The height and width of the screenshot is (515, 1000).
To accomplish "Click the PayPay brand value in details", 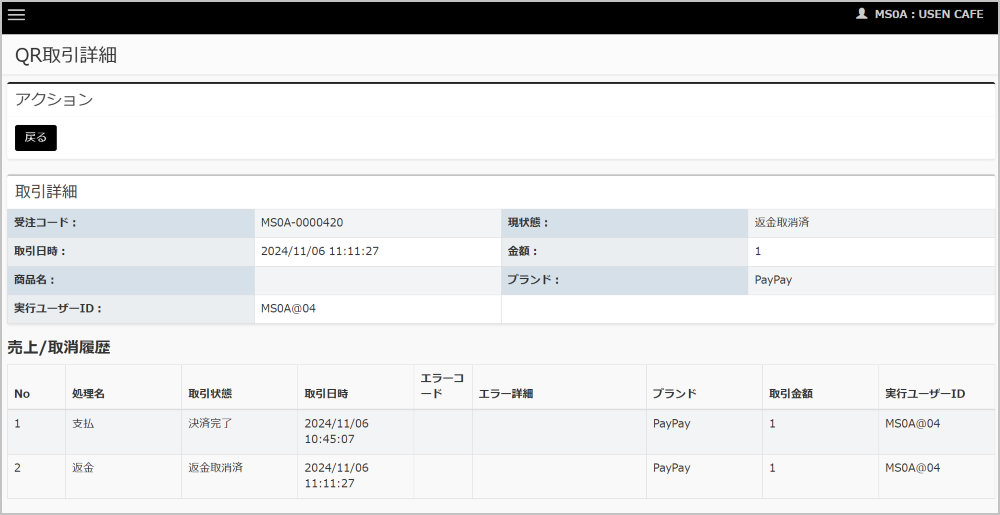I will [x=772, y=280].
